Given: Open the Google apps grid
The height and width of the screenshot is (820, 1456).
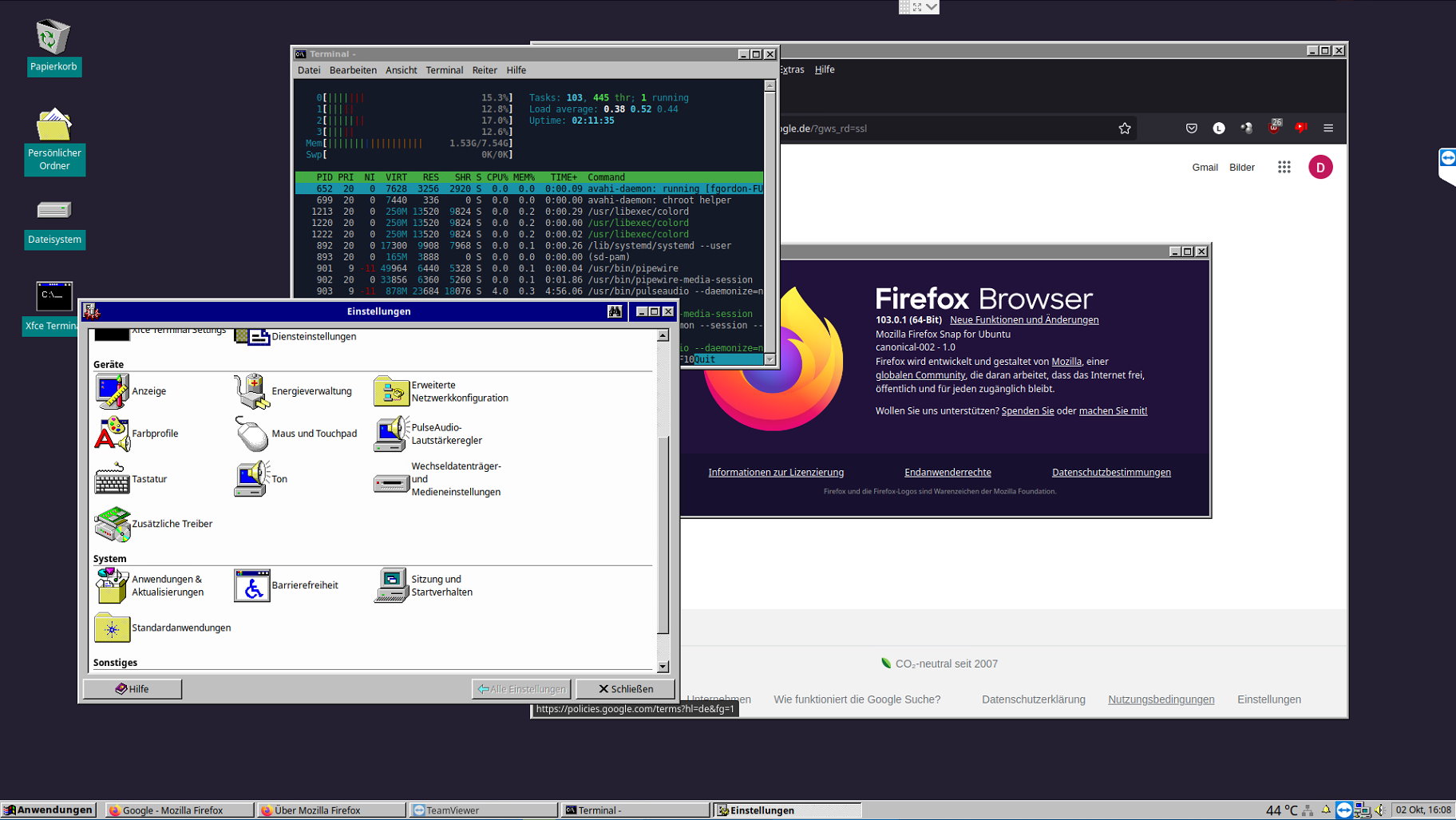Looking at the screenshot, I should 1284,167.
